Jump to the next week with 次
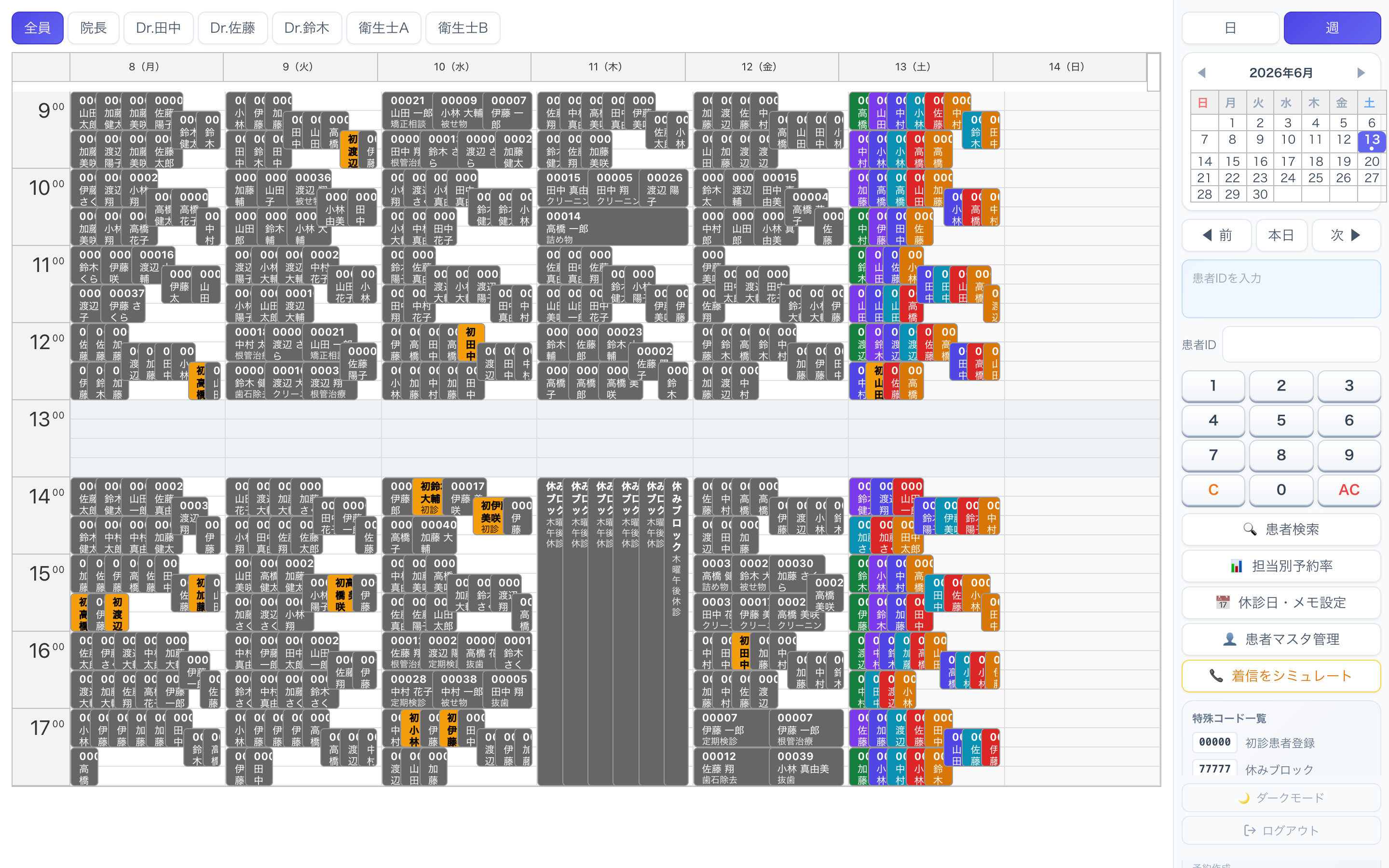1389x868 pixels. tap(1346, 235)
